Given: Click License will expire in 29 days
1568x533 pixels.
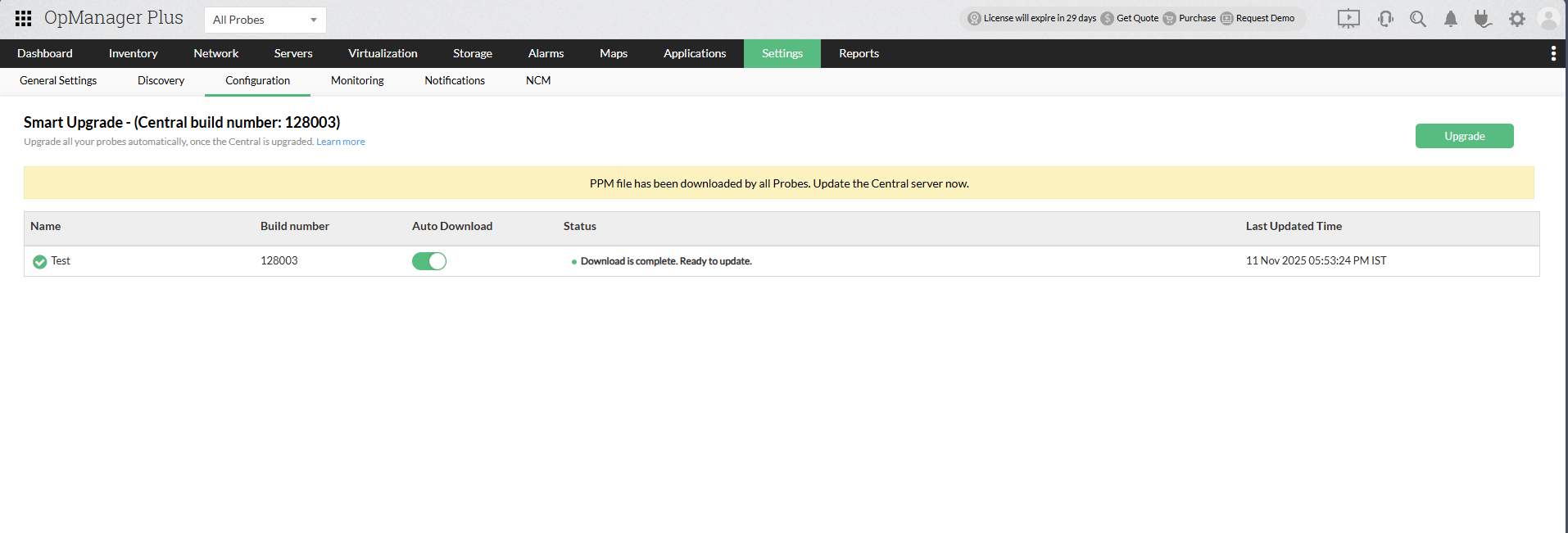Looking at the screenshot, I should (x=1040, y=18).
